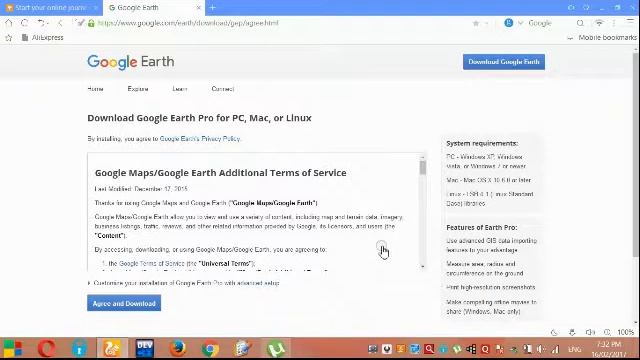Click the Wi-Fi icon in toolbar
This screenshot has width=640, height=360.
tap(599, 23)
